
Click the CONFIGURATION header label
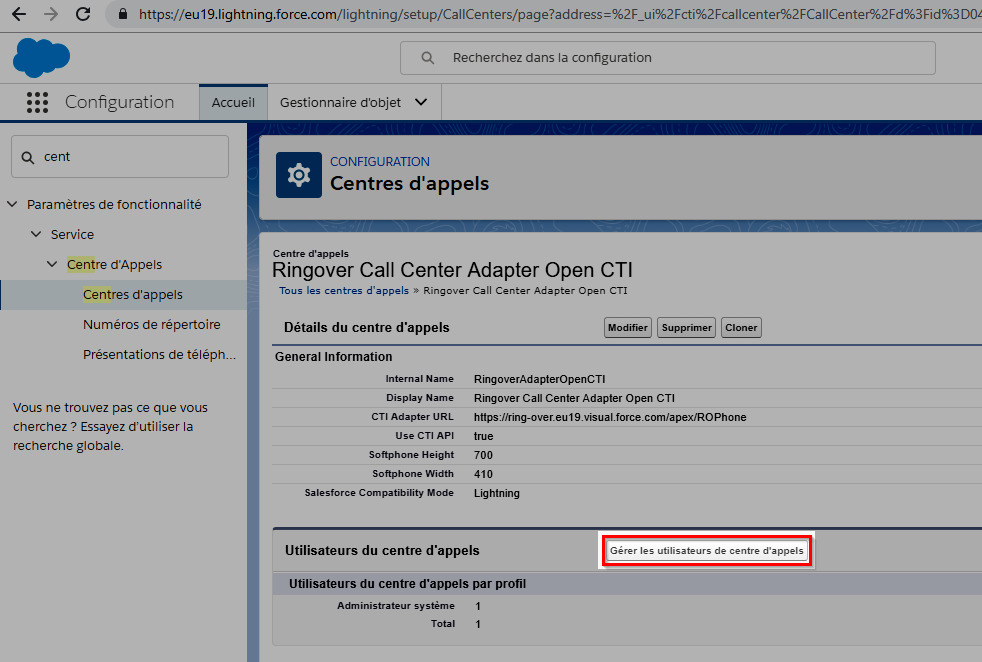(380, 162)
